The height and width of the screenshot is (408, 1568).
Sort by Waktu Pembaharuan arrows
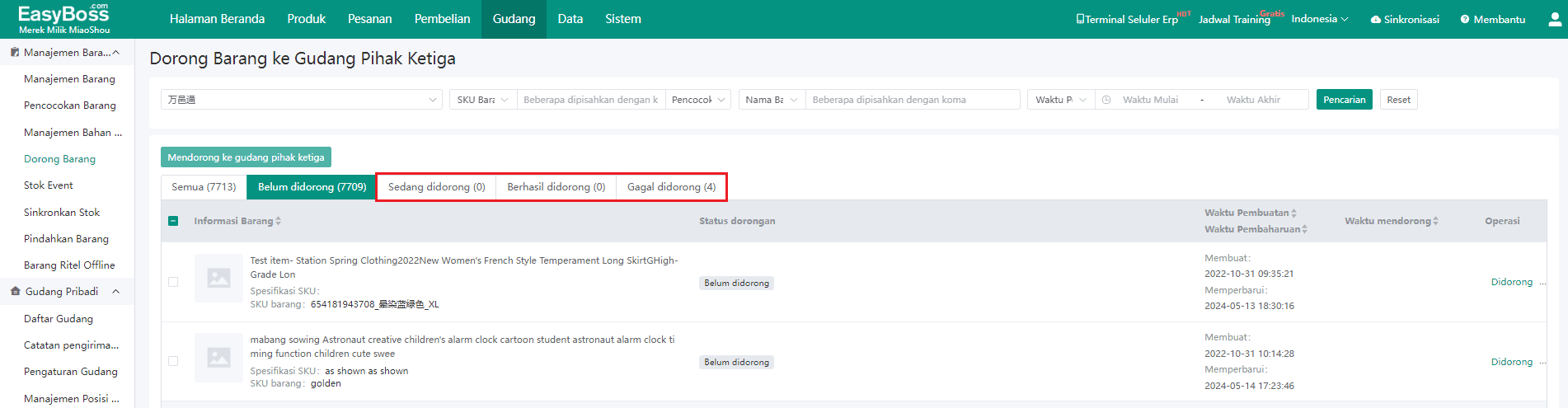click(x=1304, y=229)
